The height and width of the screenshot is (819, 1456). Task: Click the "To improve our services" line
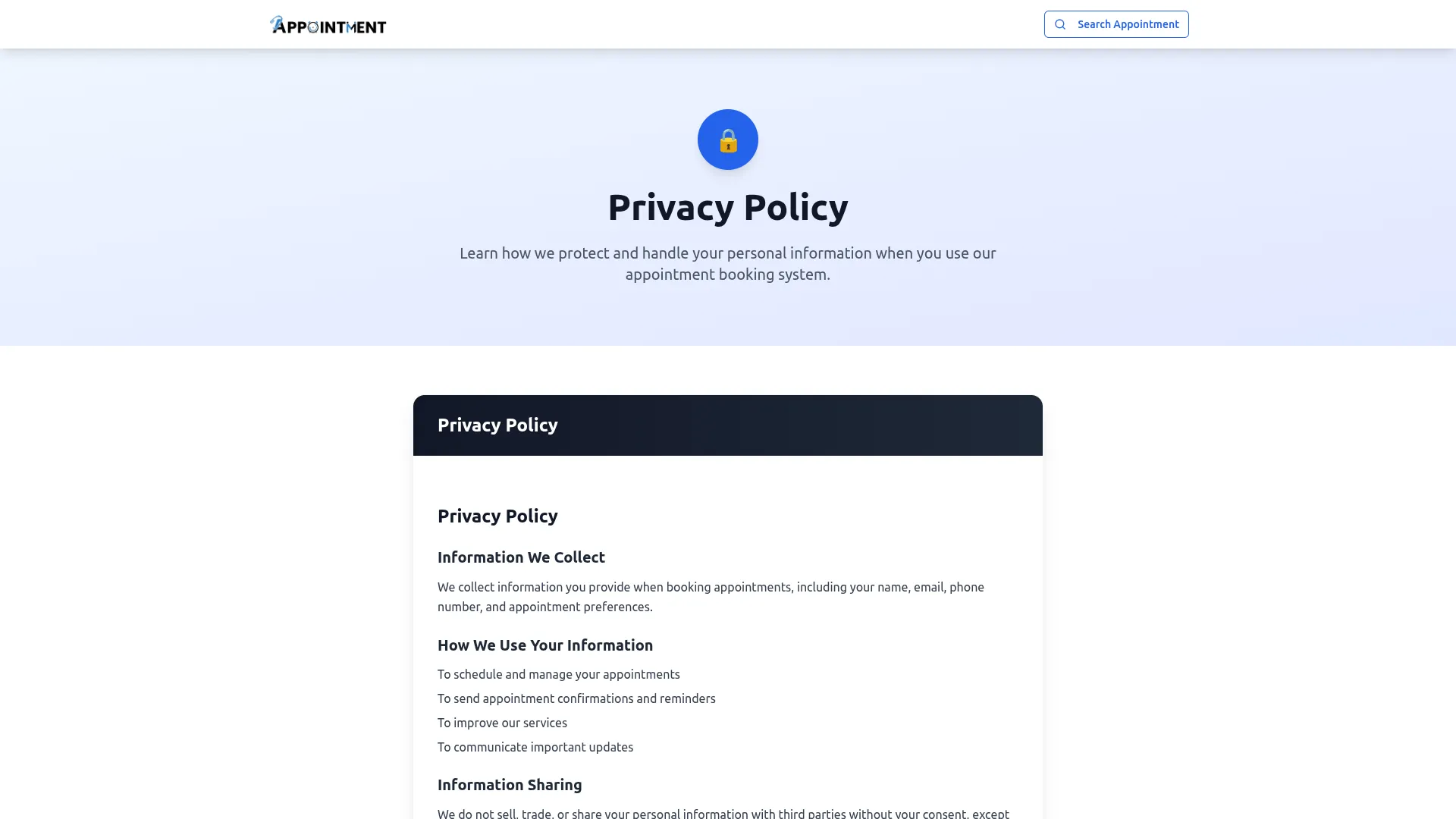pos(502,723)
